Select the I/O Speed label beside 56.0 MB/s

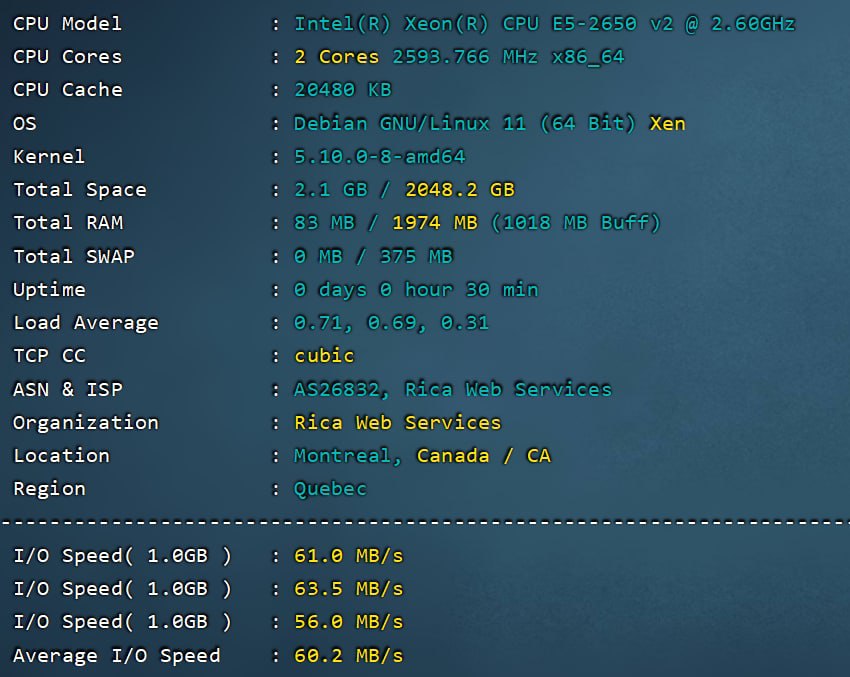123,622
